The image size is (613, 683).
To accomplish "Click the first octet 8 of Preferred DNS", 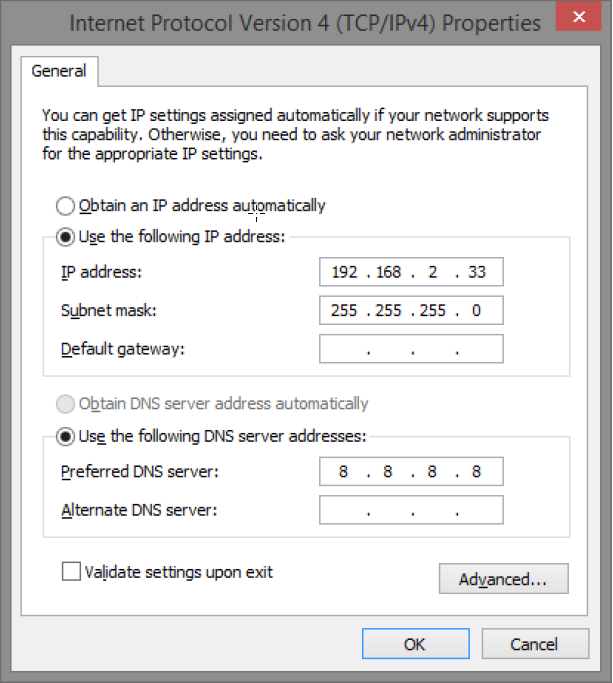I will click(343, 472).
